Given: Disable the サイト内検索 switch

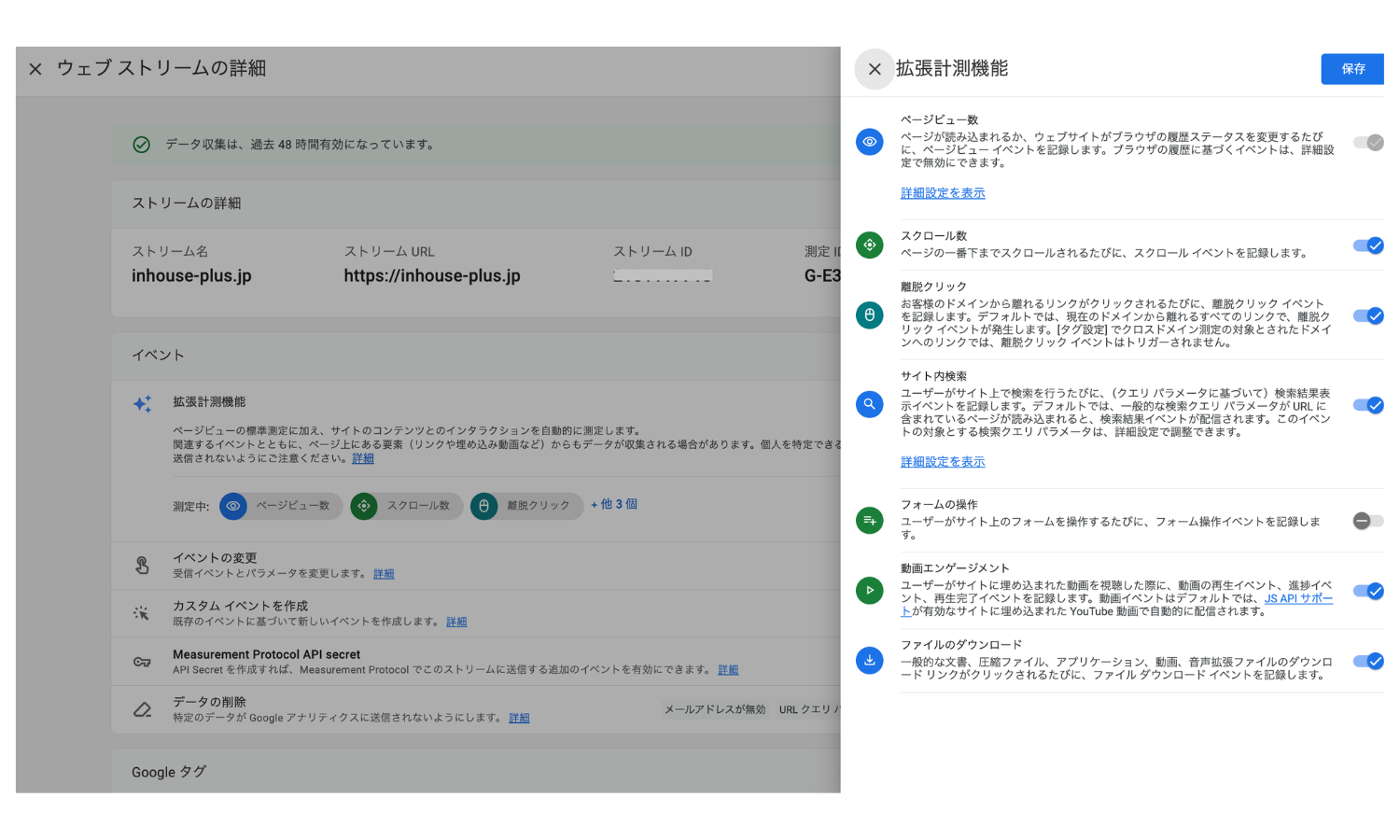Looking at the screenshot, I should 1368,405.
